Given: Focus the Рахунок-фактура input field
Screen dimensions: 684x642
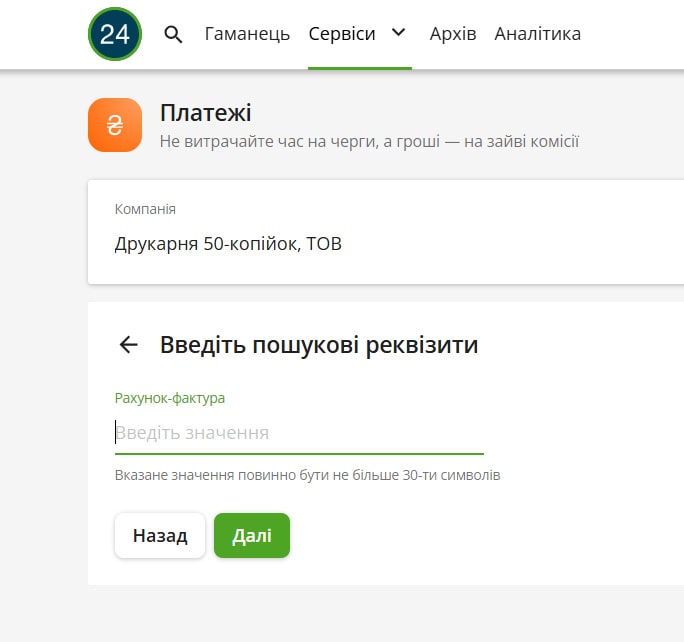Looking at the screenshot, I should [x=299, y=433].
